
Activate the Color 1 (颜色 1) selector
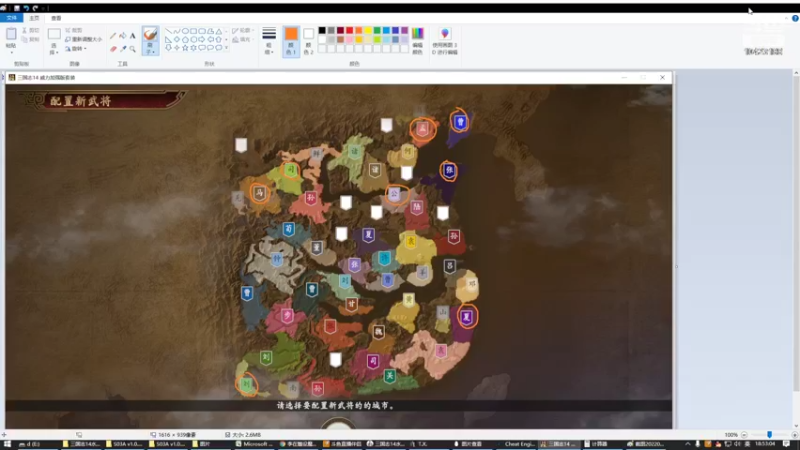coord(291,41)
